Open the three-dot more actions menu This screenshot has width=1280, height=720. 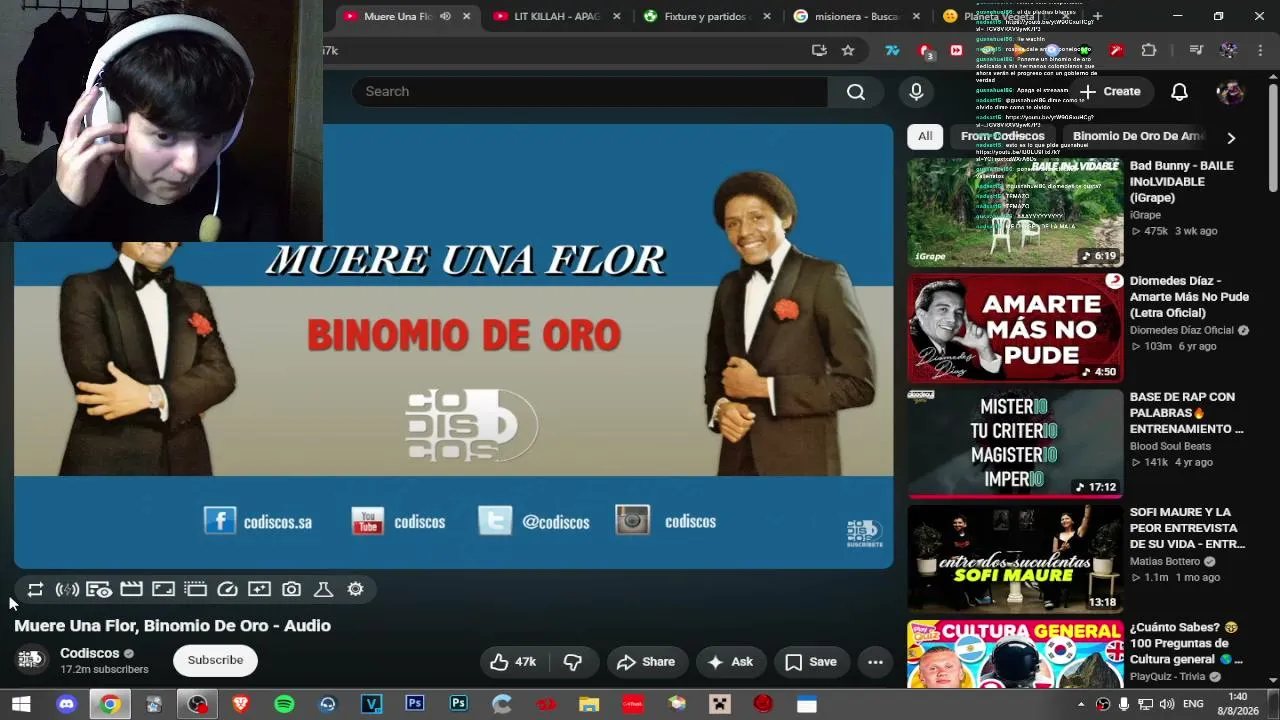(x=875, y=662)
